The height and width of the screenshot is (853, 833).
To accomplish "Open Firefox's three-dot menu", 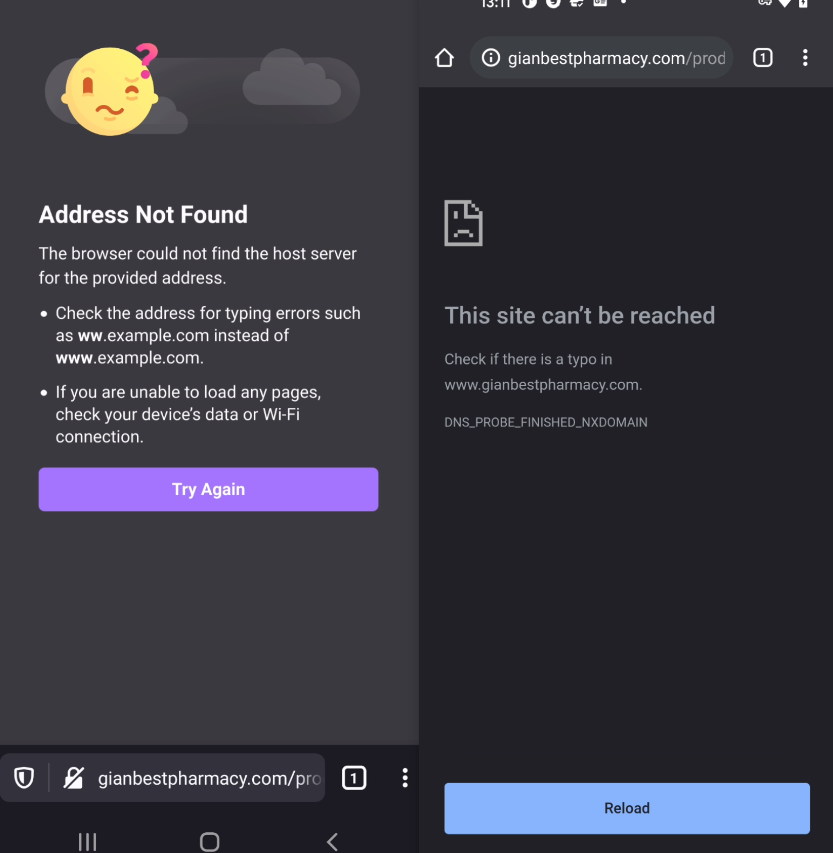I will click(x=405, y=777).
